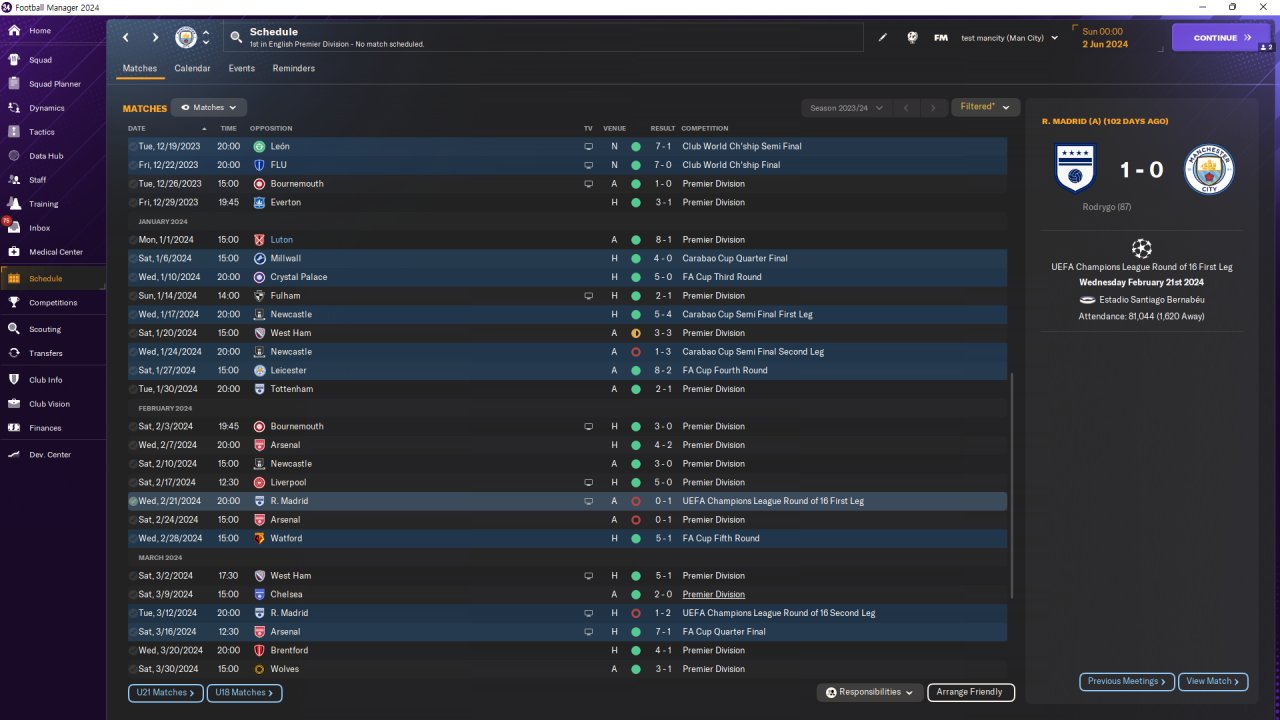This screenshot has width=1280, height=720.
Task: Select the León row marker circle
Action: [133, 146]
